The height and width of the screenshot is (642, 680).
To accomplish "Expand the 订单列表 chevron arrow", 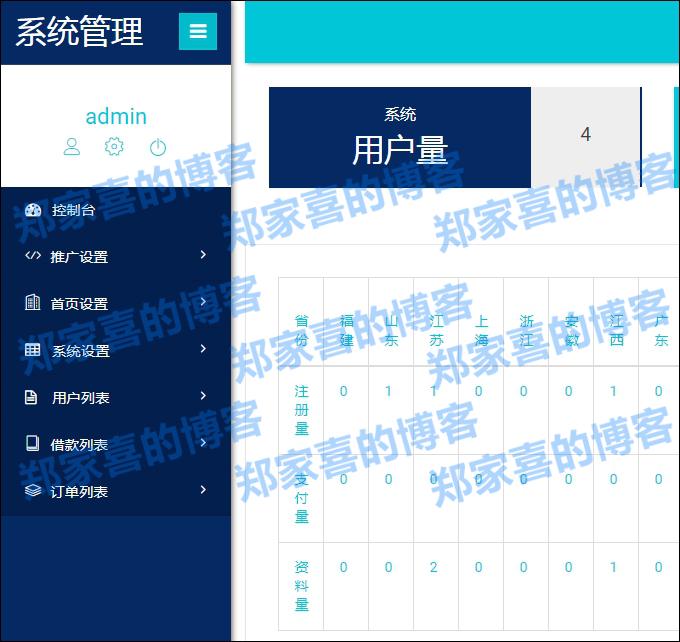I will point(203,489).
